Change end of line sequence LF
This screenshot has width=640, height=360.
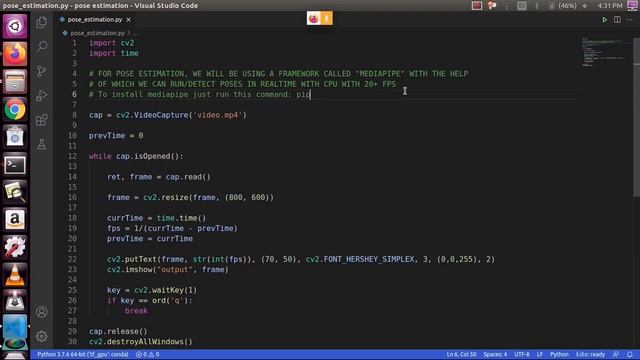click(540, 354)
